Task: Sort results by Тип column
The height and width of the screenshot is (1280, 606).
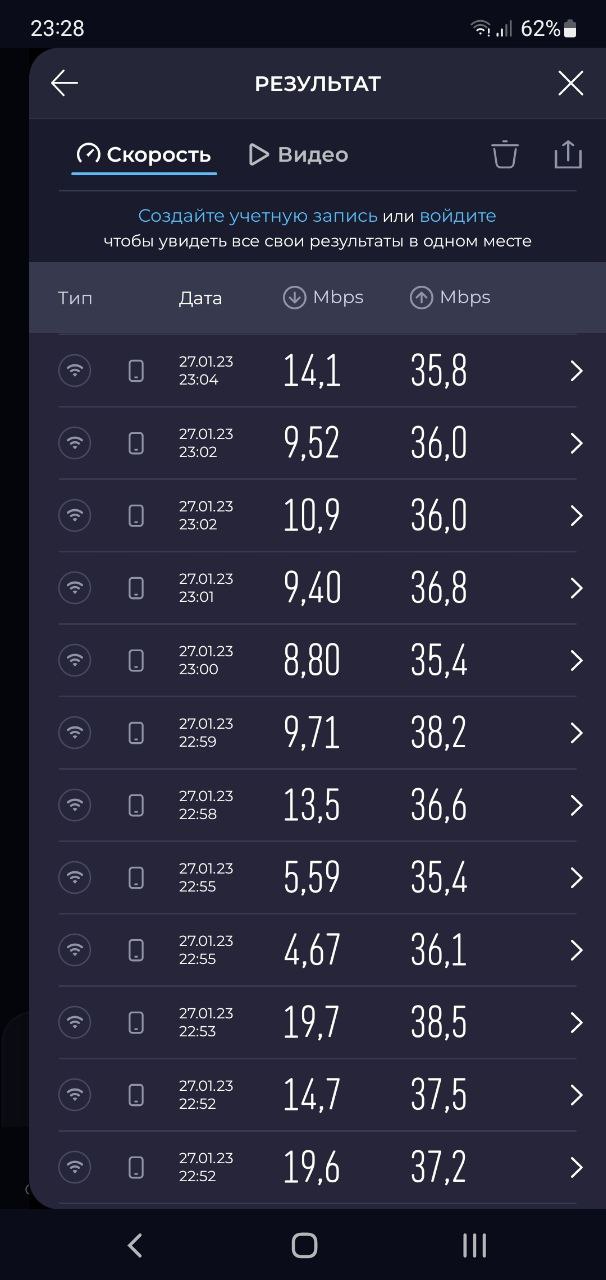Action: click(75, 298)
